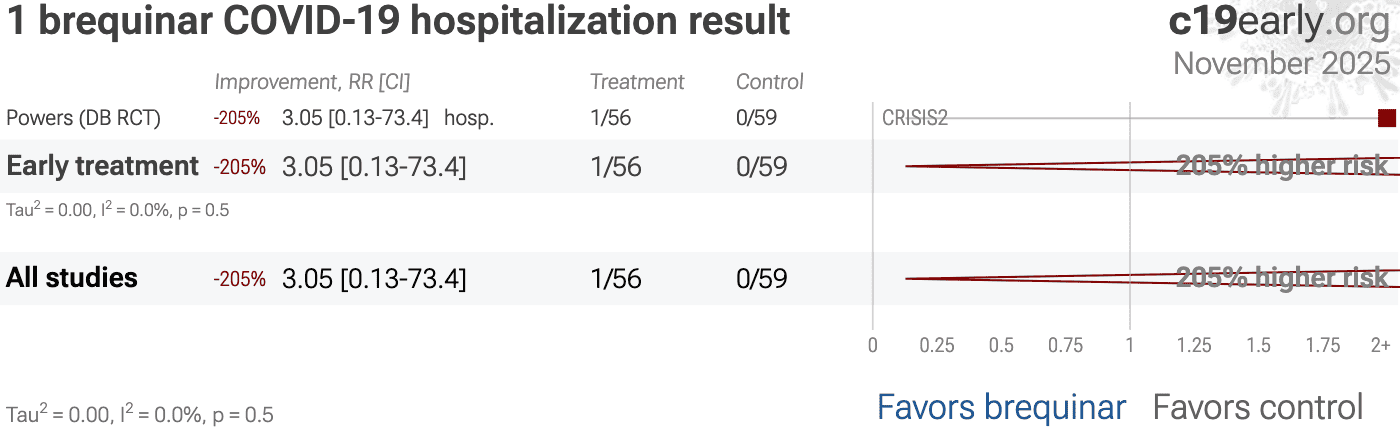Click the Early treatment red diamond marker
The image size is (1400, 429).
1150,166
